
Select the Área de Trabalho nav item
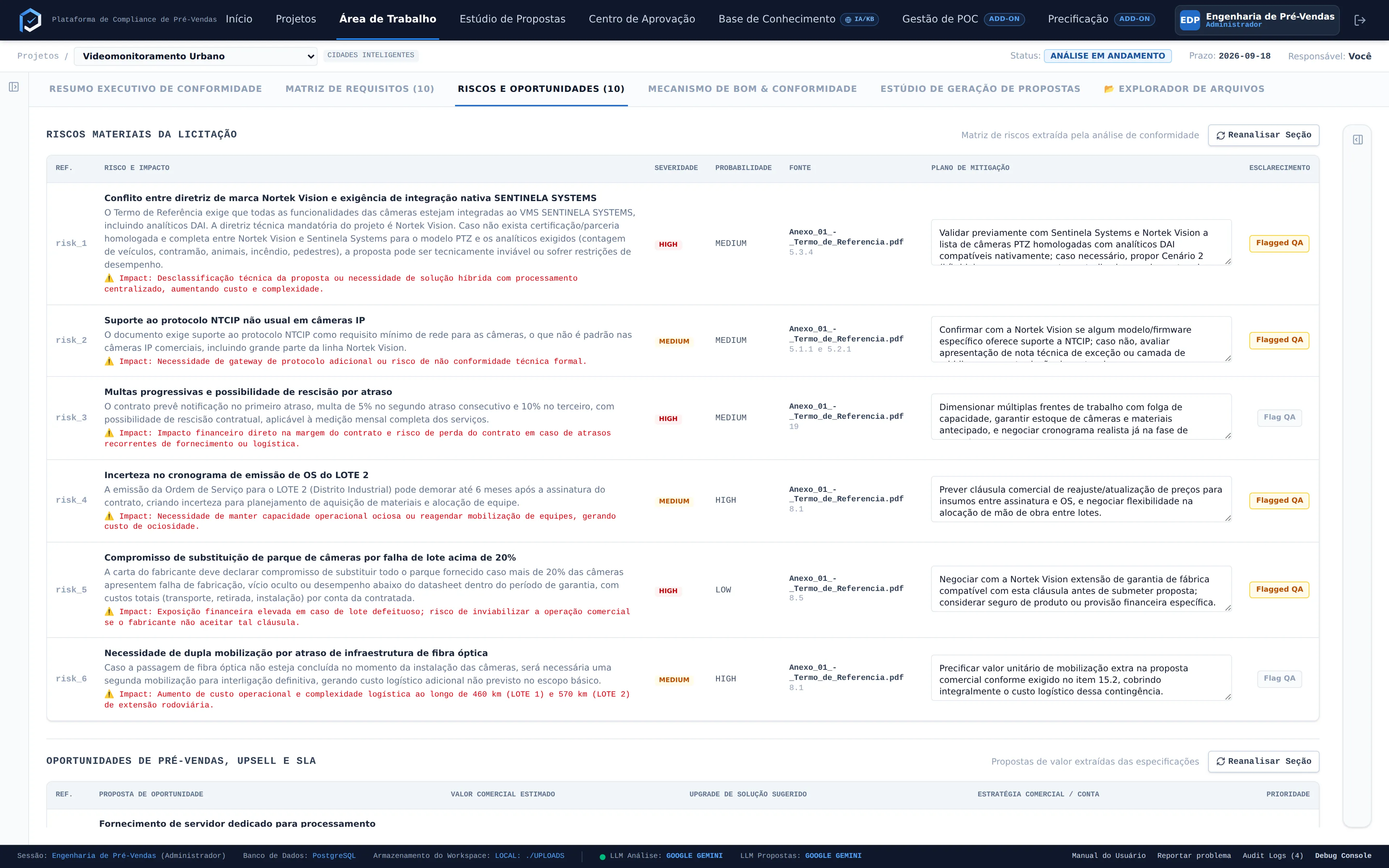[x=387, y=20]
